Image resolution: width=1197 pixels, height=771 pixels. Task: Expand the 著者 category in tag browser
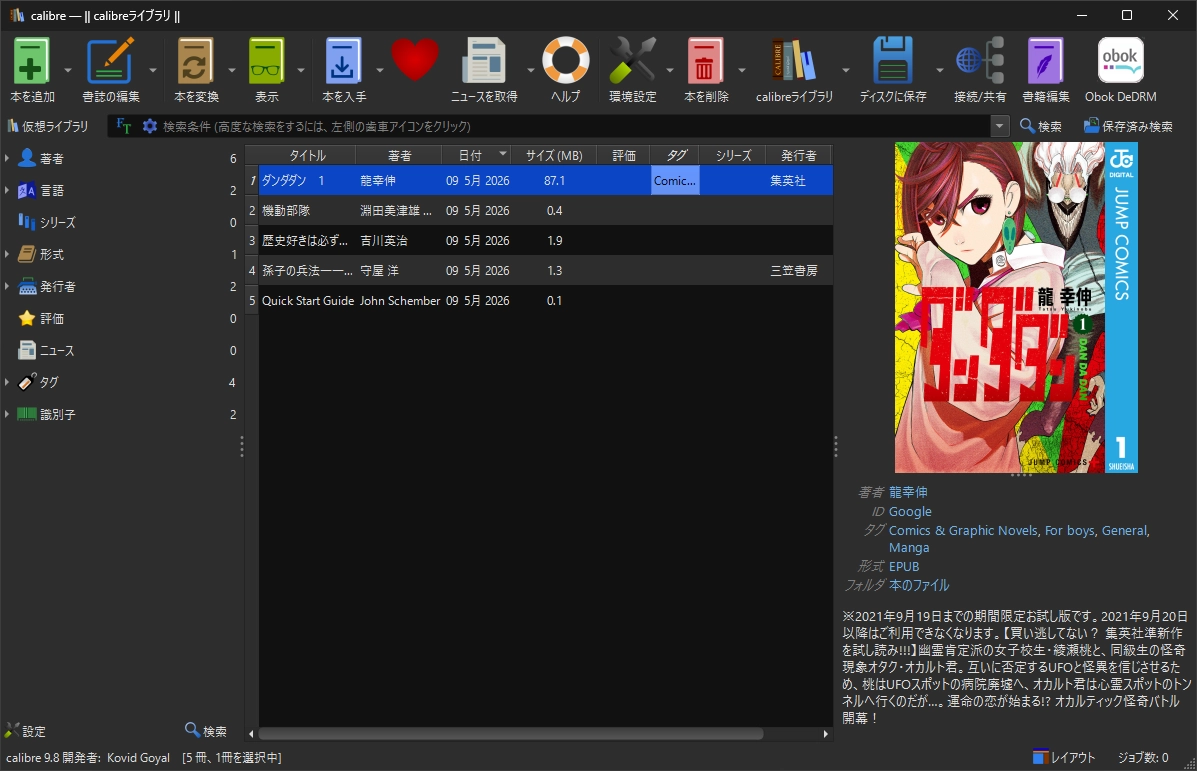[x=7, y=158]
